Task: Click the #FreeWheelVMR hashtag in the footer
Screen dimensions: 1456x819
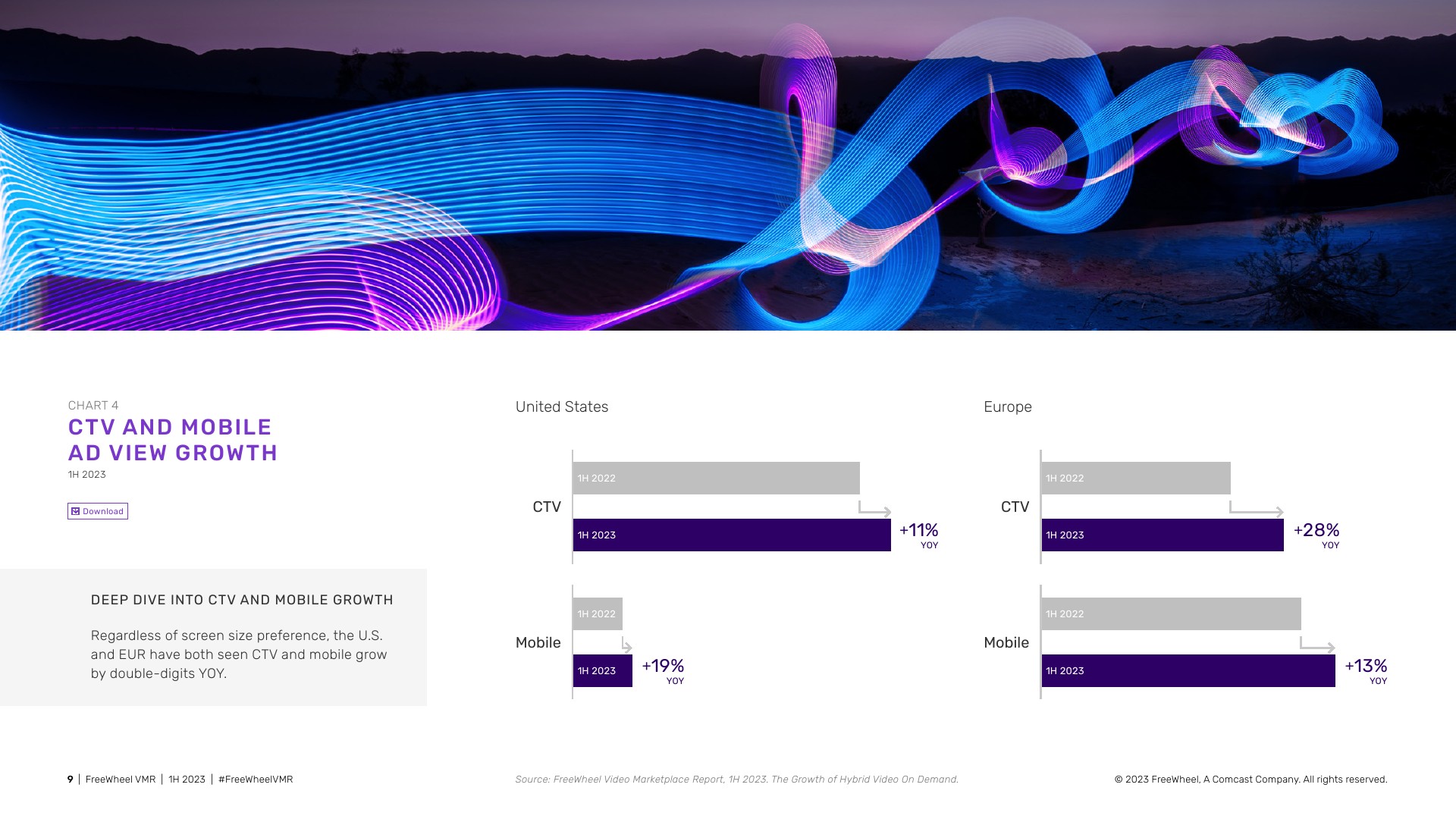Action: [256, 780]
